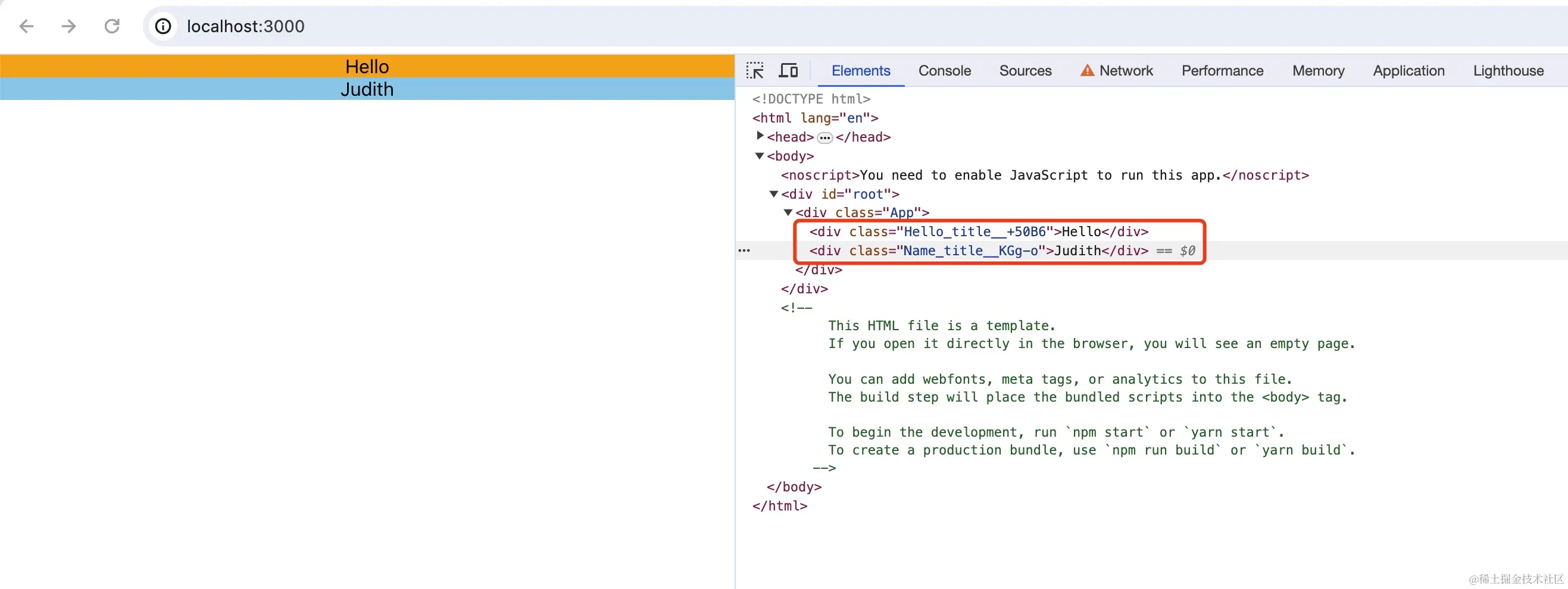The image size is (1568, 589).
Task: View site information icon in address bar
Action: coord(163,26)
